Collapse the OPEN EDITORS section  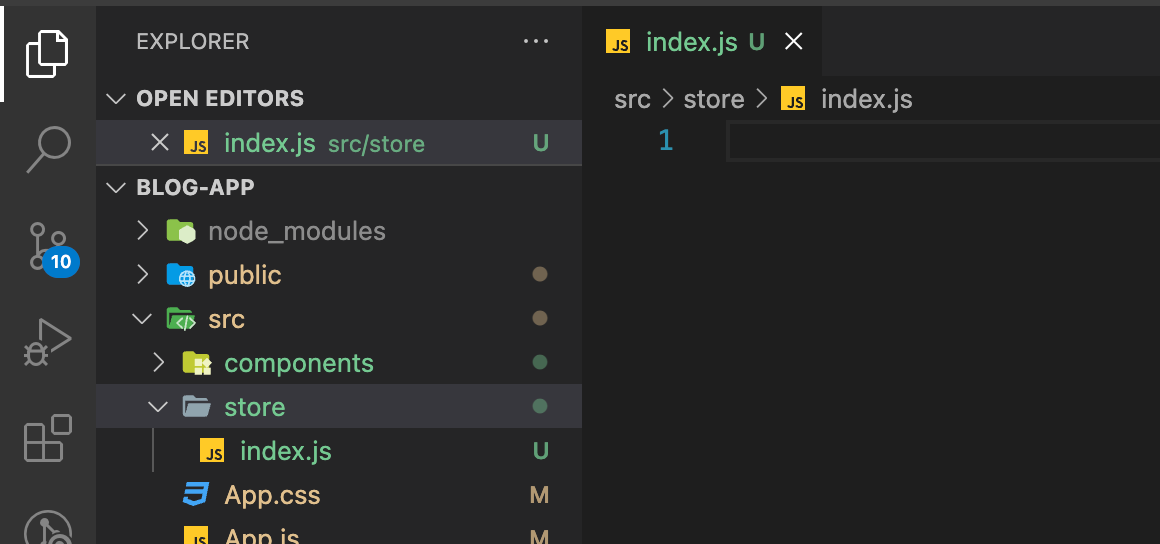(115, 98)
